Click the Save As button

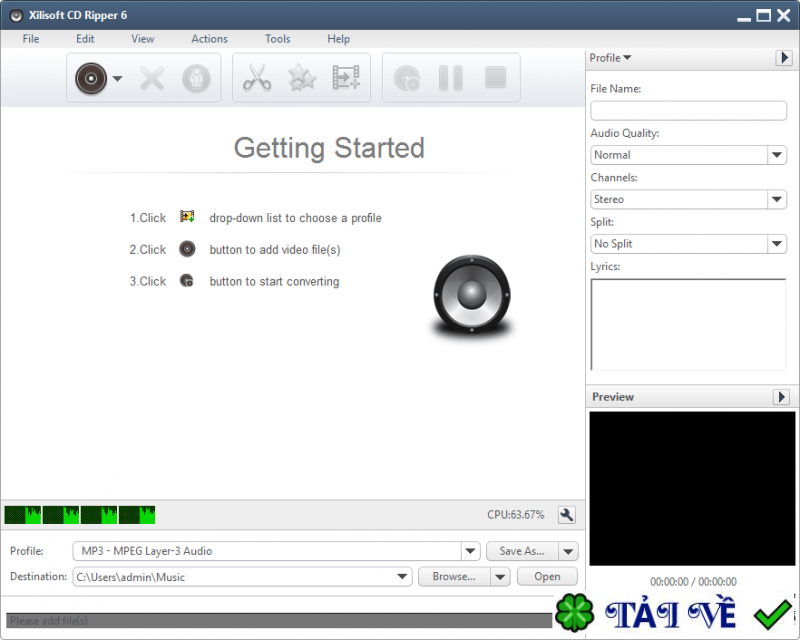pos(521,551)
